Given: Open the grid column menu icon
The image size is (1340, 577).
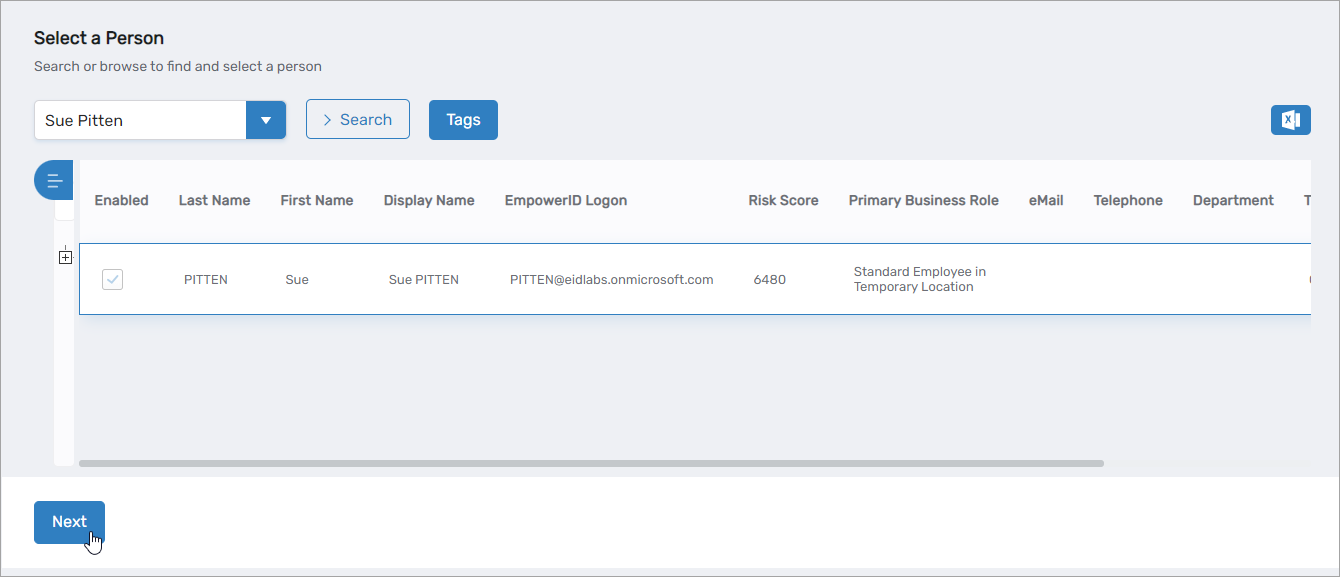Looking at the screenshot, I should coord(54,181).
